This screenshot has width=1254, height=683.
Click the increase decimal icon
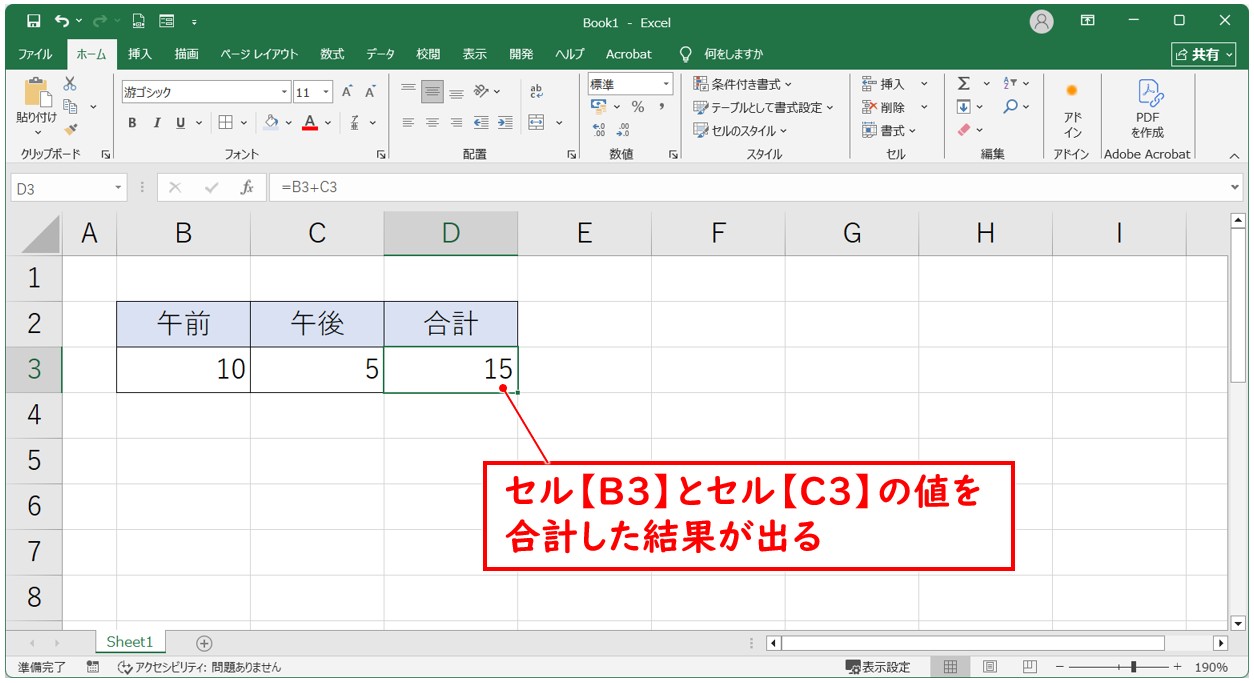tap(598, 128)
